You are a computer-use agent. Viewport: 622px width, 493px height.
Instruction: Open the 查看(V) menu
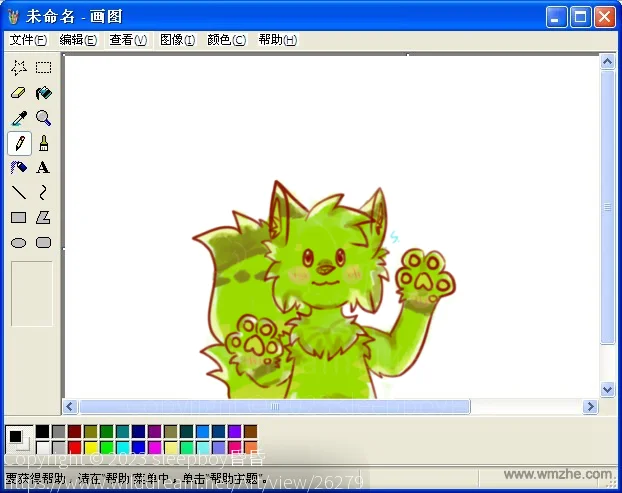point(128,40)
